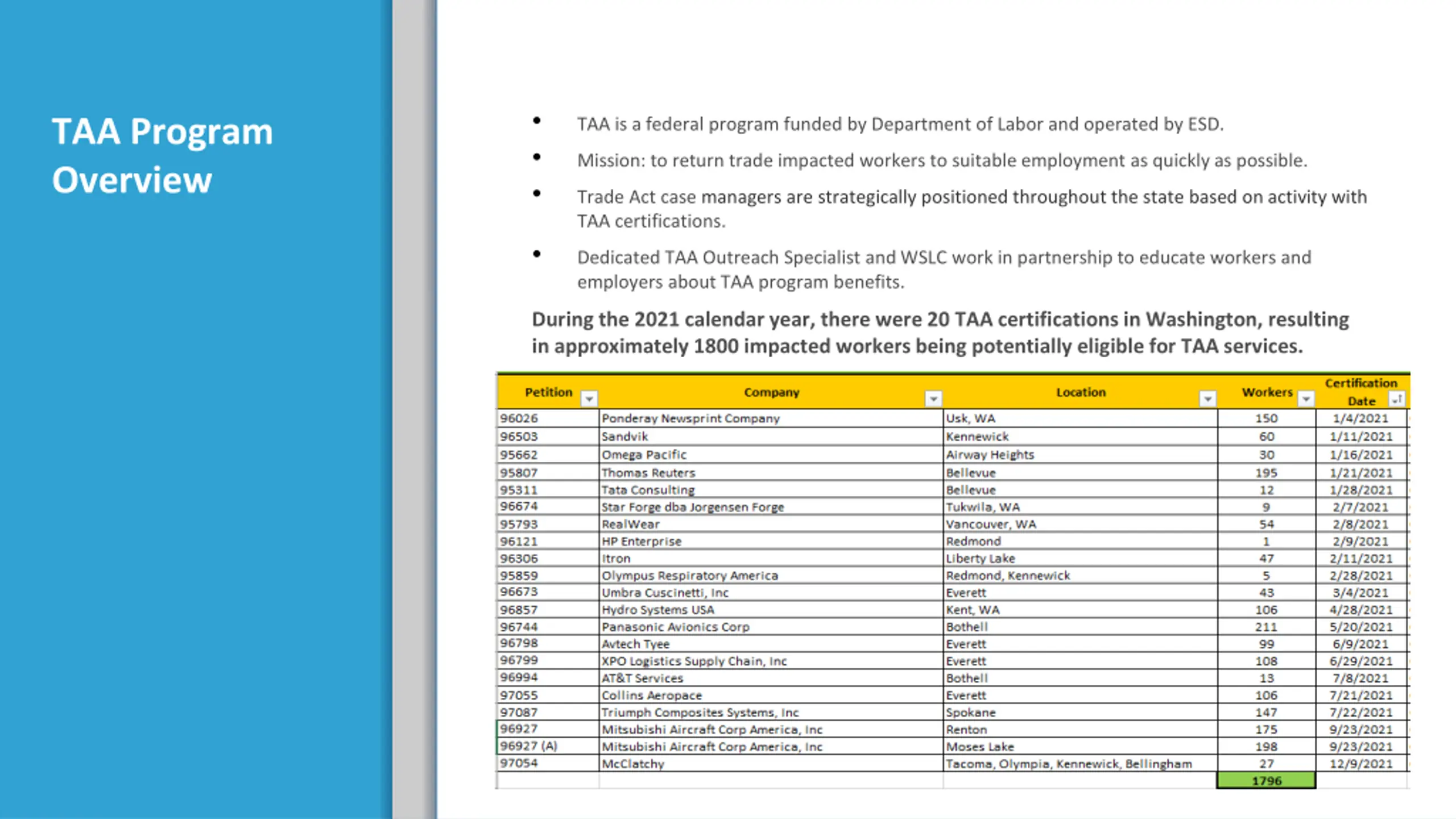Select certification date 2/9/2021
1456x819 pixels.
(1361, 541)
